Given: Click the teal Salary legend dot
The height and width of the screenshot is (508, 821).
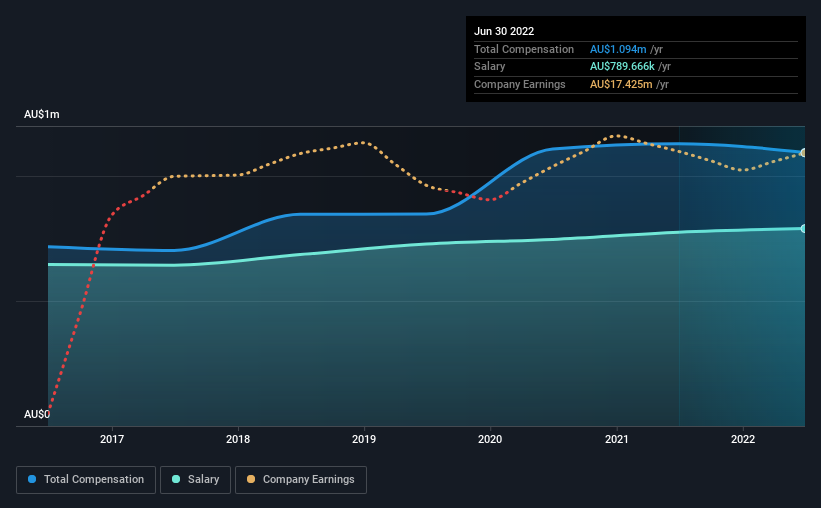Looking at the screenshot, I should tap(176, 479).
